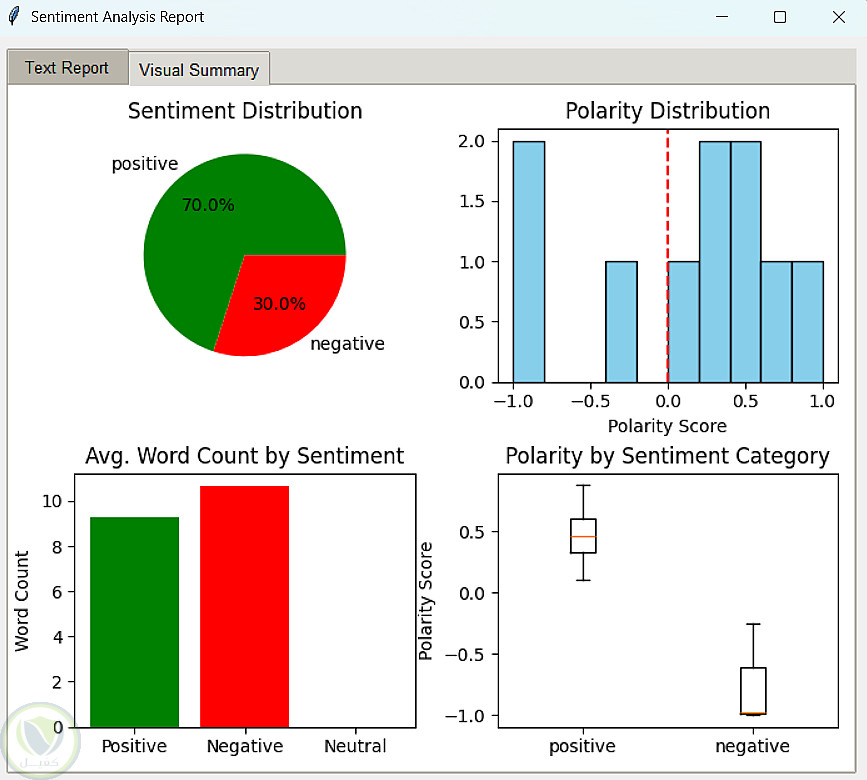The width and height of the screenshot is (867, 780).
Task: Click the Polarity Score x-axis label under the histogram
Action: coord(667,426)
